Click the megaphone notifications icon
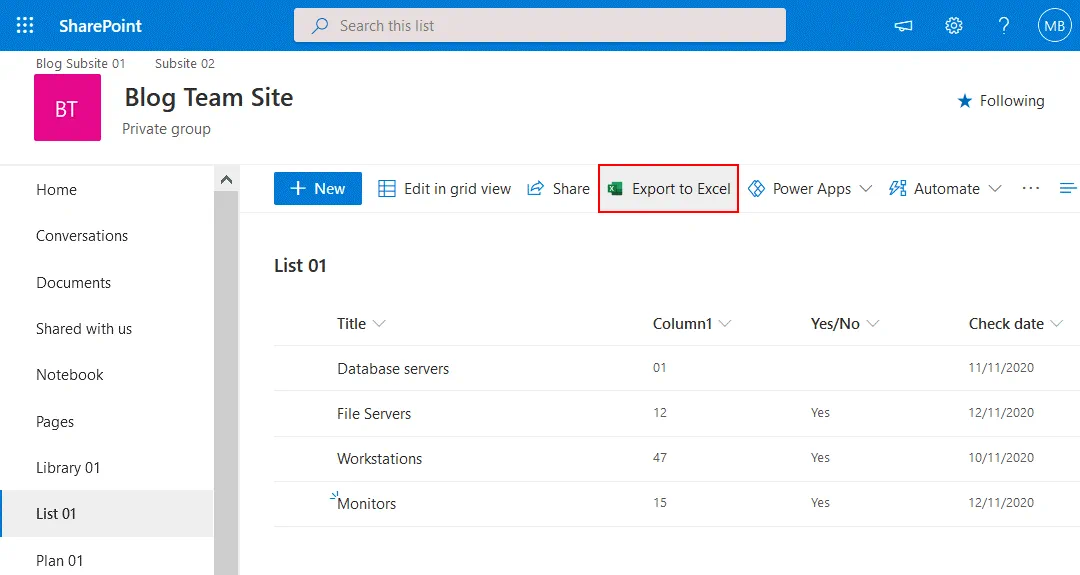Screen dimensions: 1080x575 [x=904, y=26]
